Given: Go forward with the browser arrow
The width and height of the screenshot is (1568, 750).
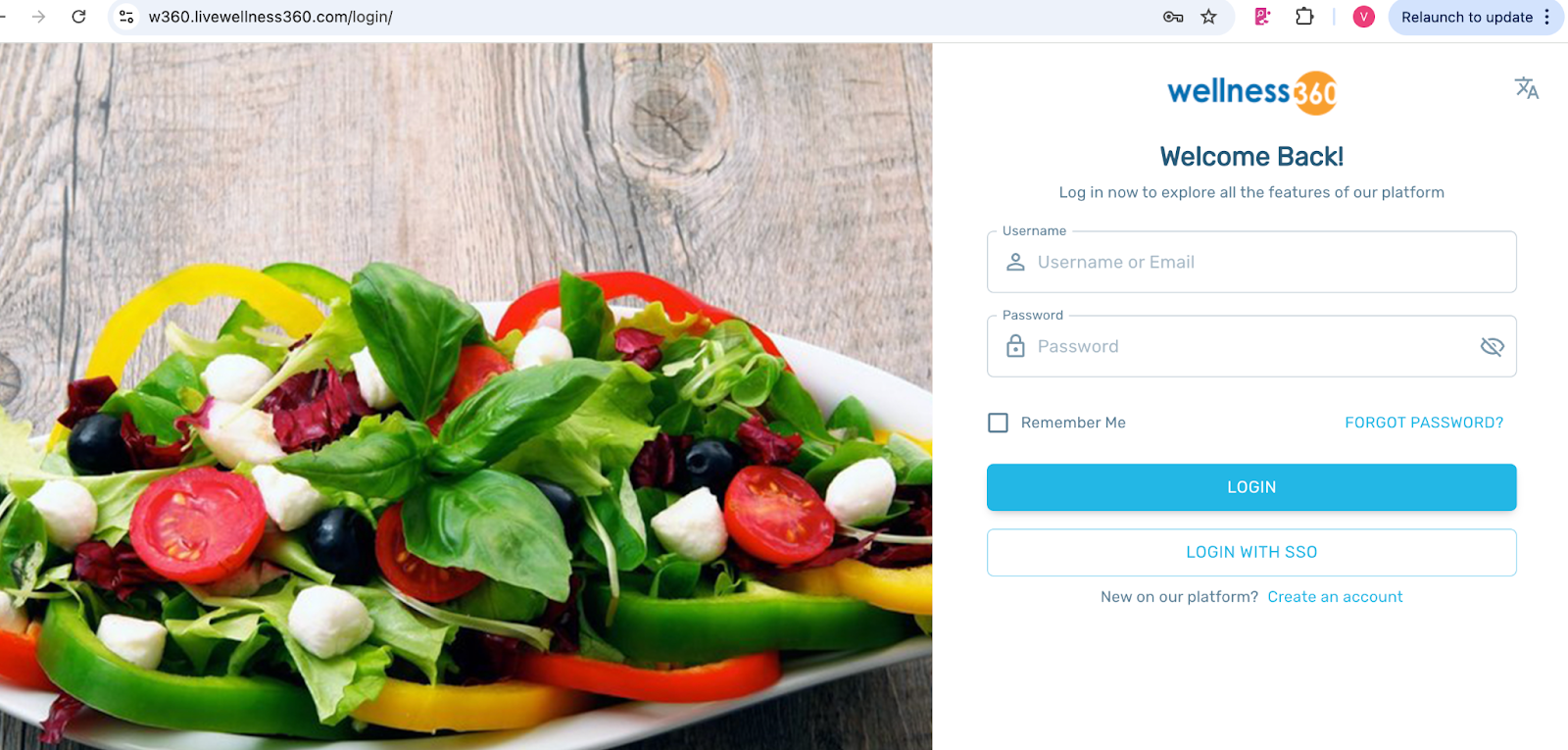Looking at the screenshot, I should 38,17.
